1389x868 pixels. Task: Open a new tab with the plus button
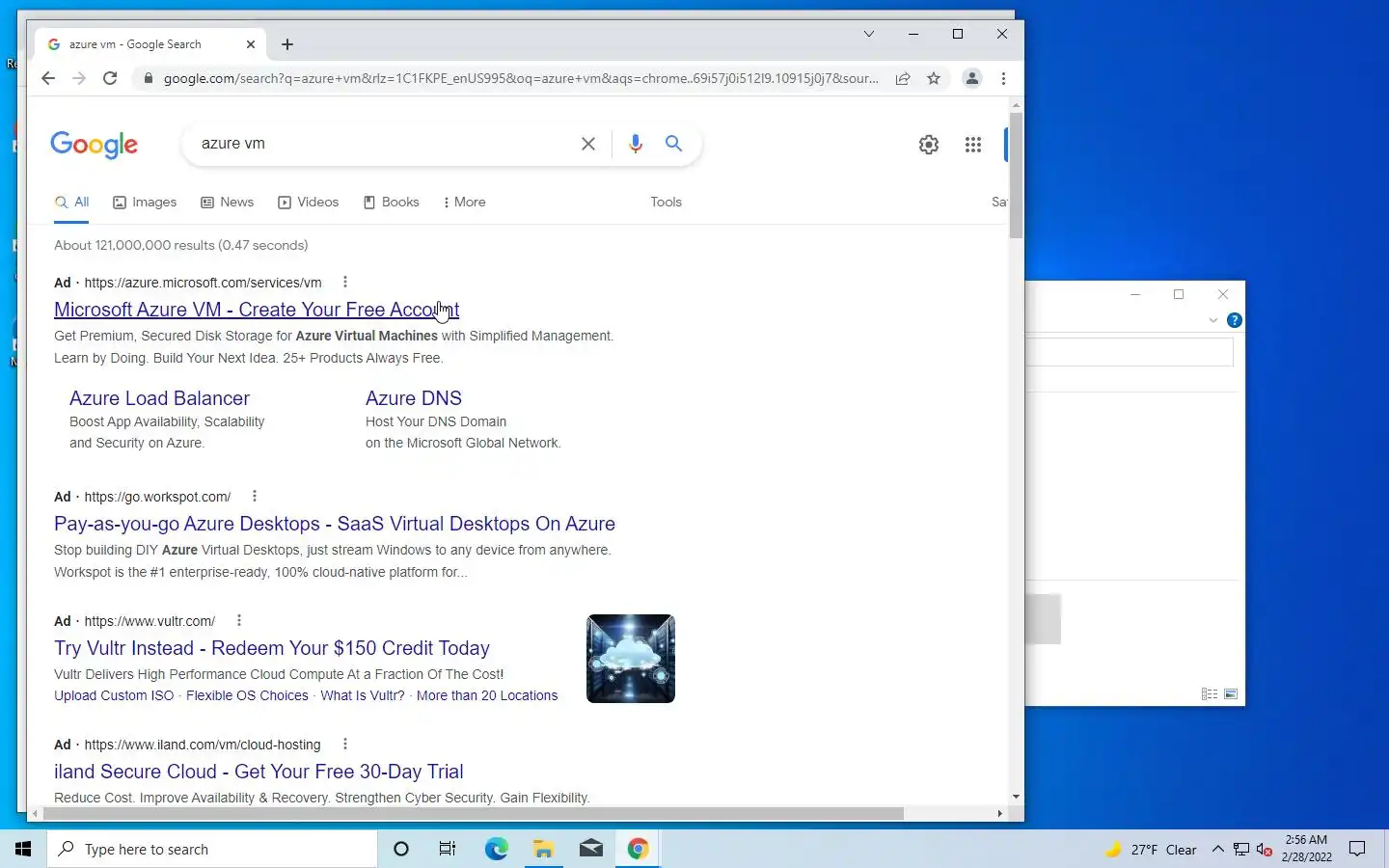[287, 44]
